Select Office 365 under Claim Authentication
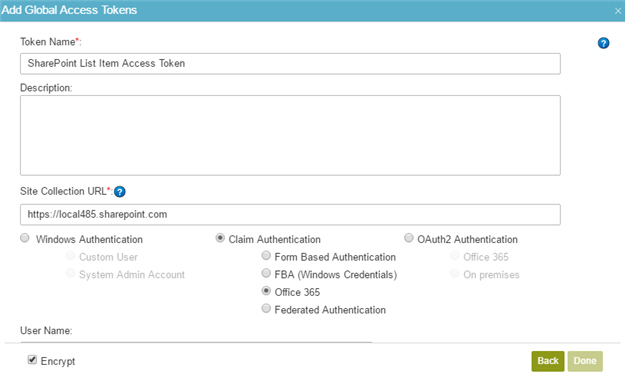 (266, 291)
